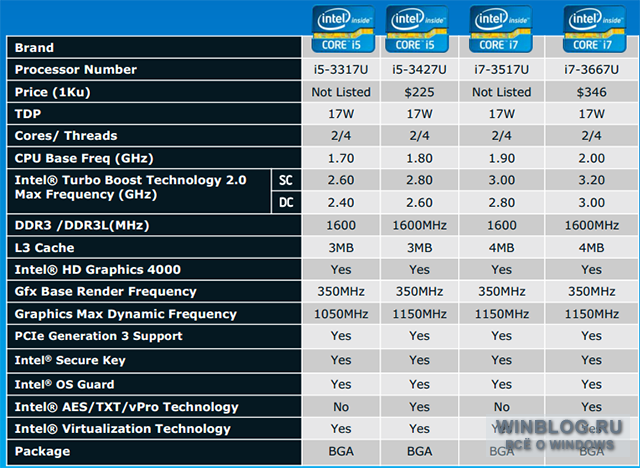Click '1600MHz' memory cell for i5-3427U

pos(419,225)
